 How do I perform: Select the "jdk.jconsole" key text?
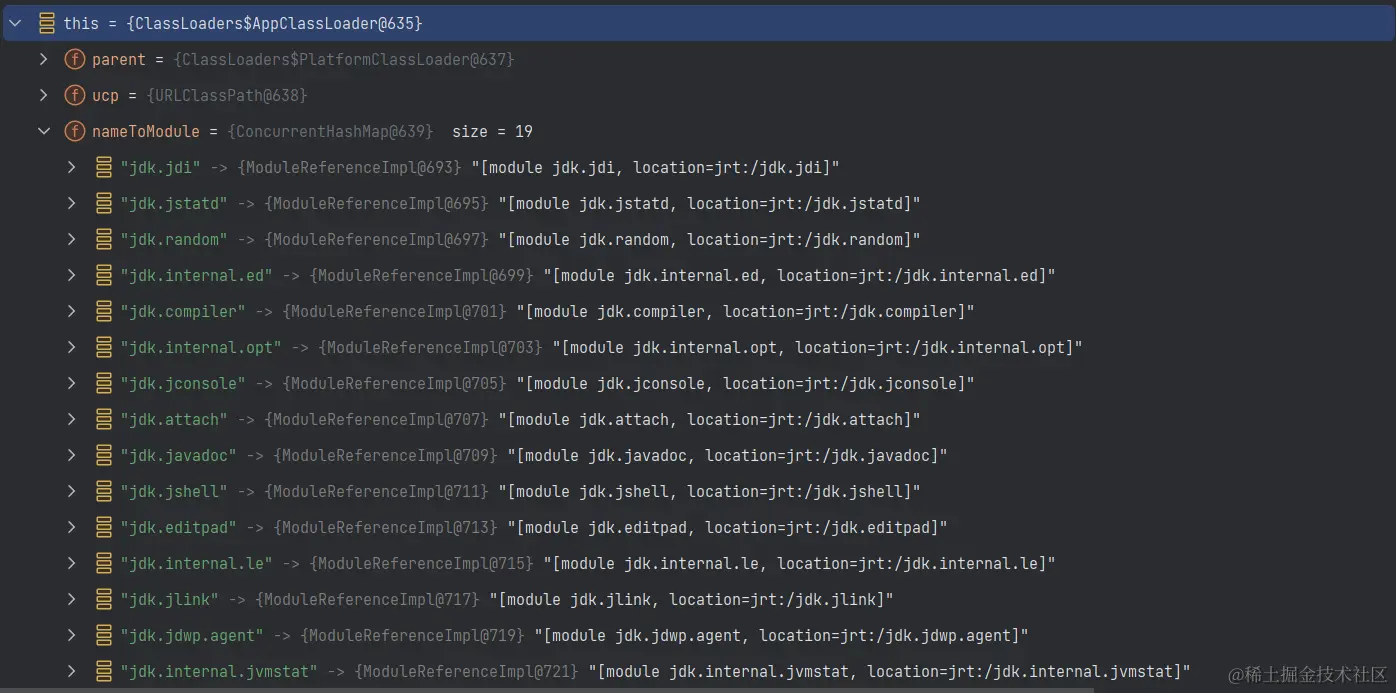[x=183, y=384]
